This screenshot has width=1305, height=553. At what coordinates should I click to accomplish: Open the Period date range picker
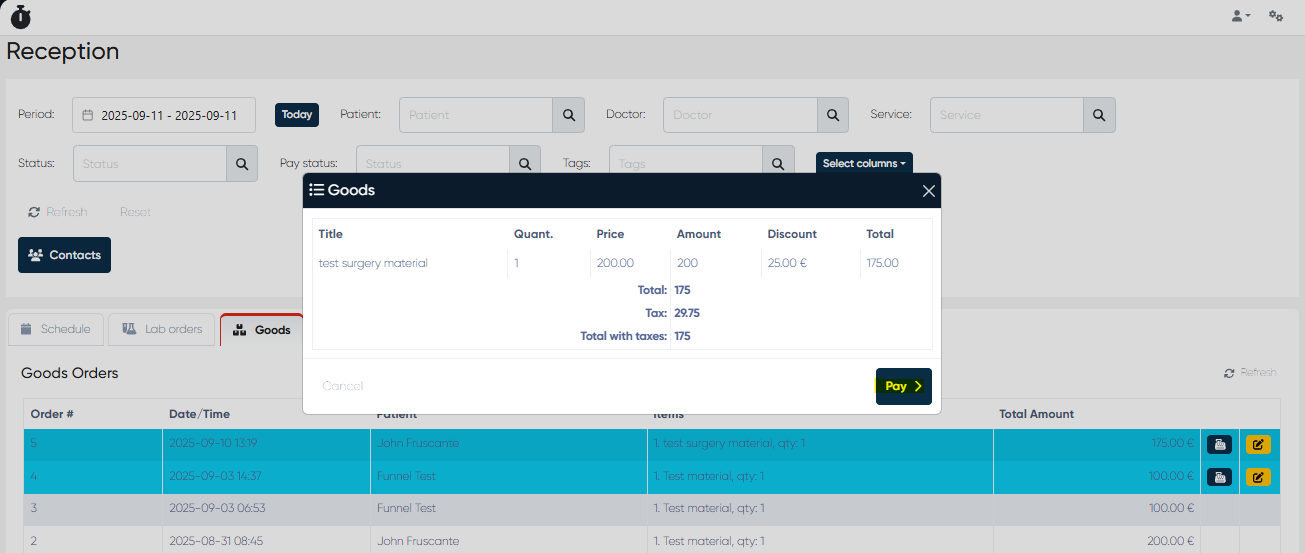[164, 115]
